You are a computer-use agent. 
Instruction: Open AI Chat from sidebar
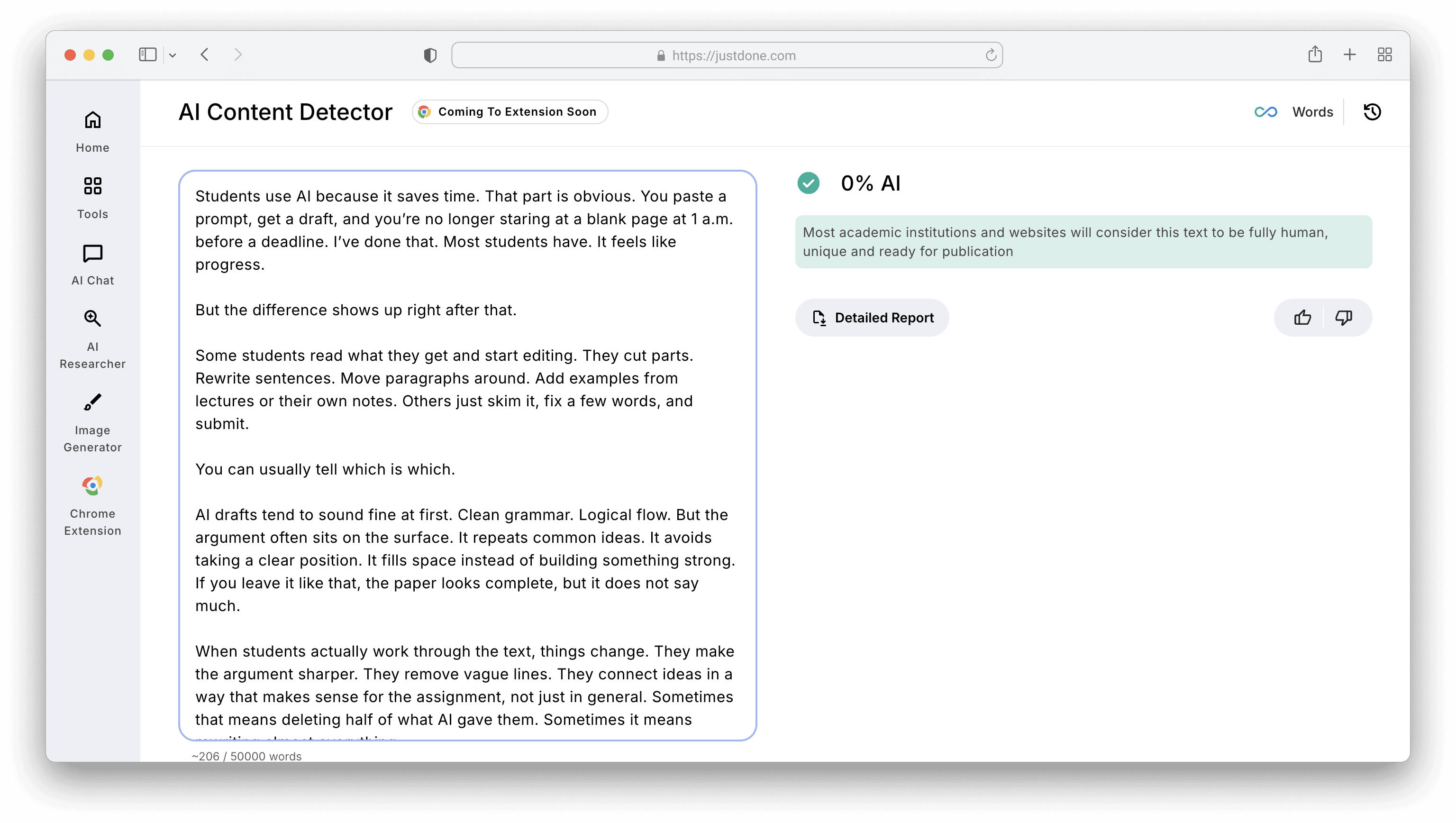point(93,264)
